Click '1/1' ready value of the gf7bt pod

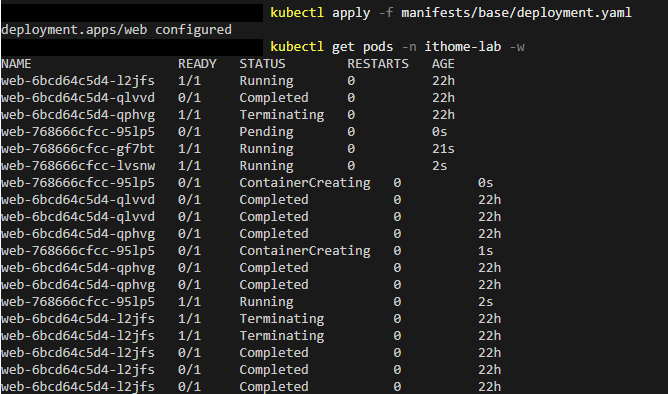click(x=189, y=149)
